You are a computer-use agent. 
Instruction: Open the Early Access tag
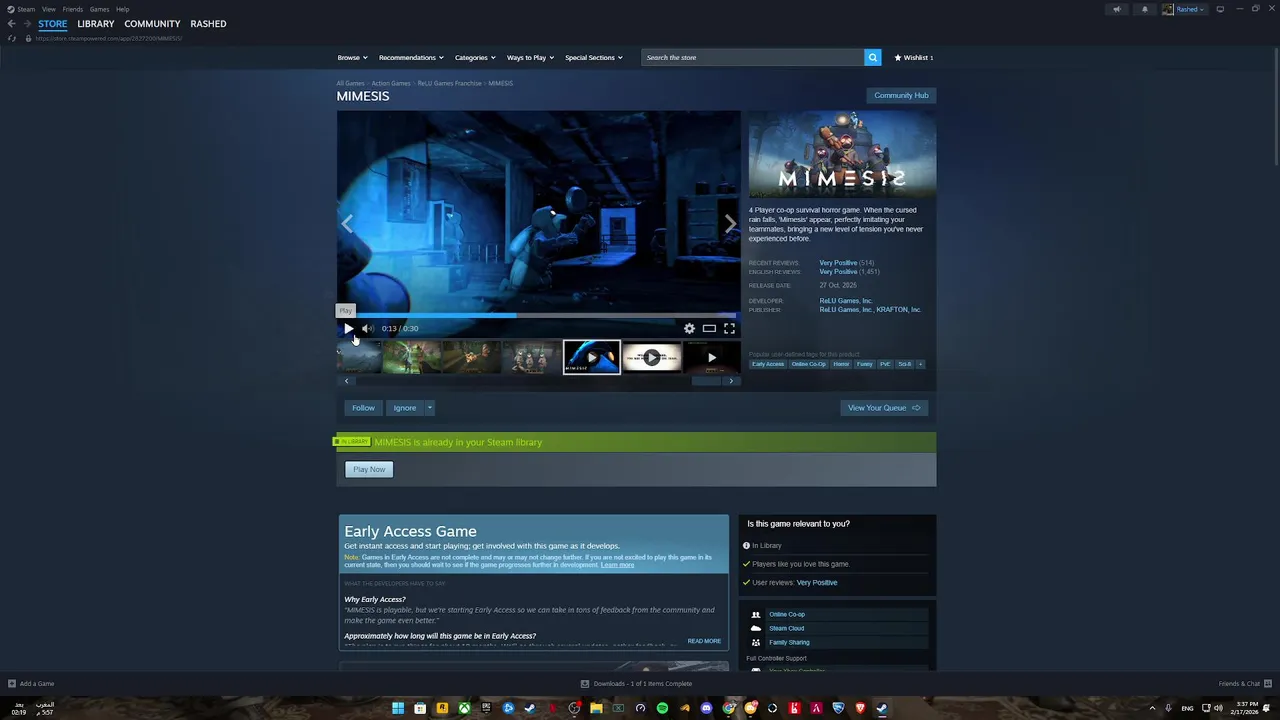768,364
